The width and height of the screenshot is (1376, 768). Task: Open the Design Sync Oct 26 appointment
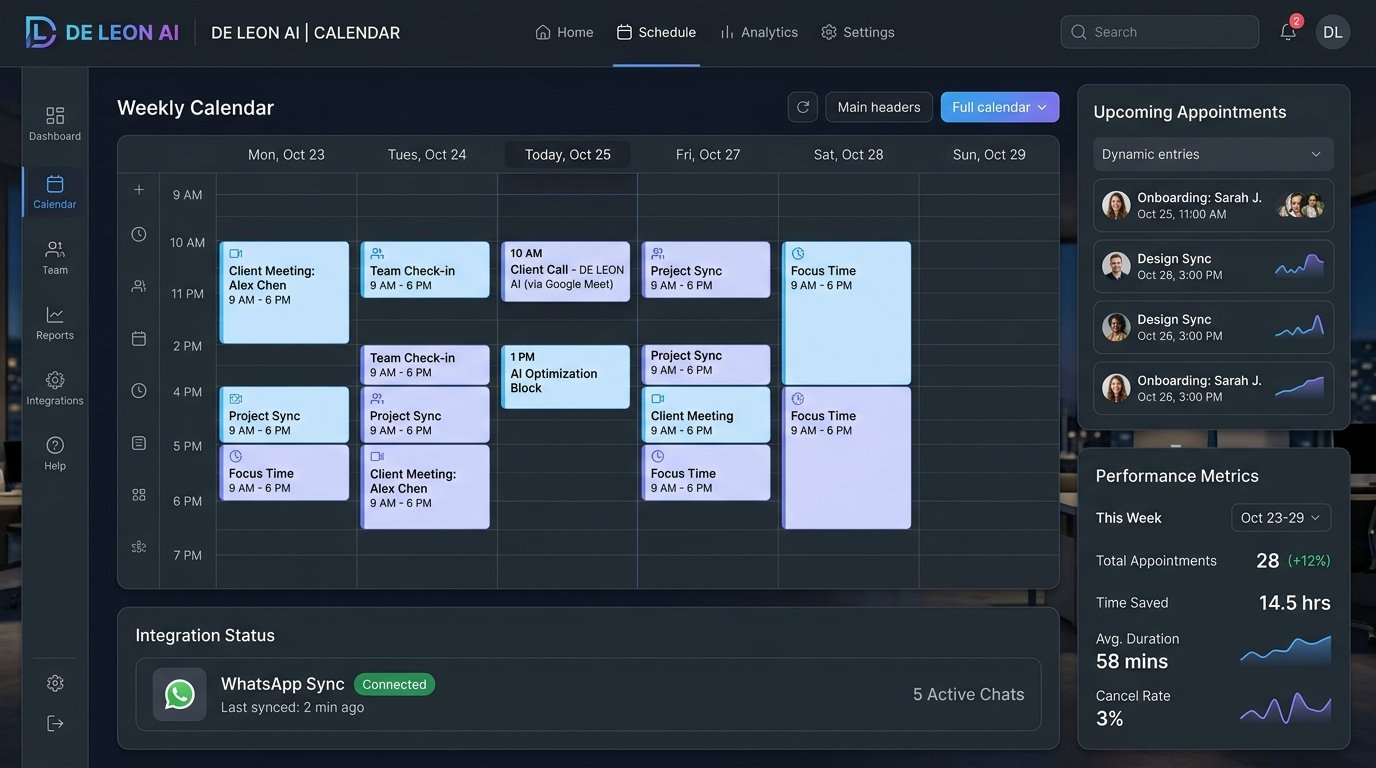1213,327
